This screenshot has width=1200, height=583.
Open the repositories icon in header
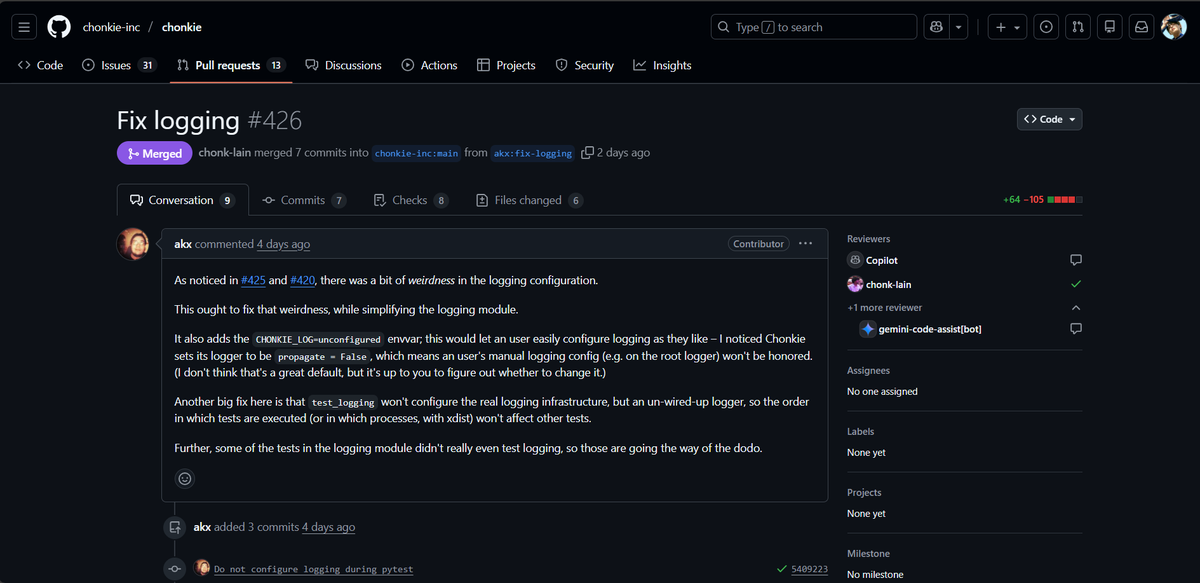pos(1109,27)
